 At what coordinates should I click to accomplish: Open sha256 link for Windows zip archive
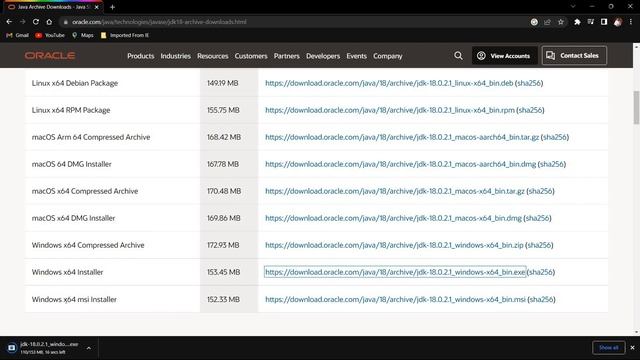[x=539, y=245]
